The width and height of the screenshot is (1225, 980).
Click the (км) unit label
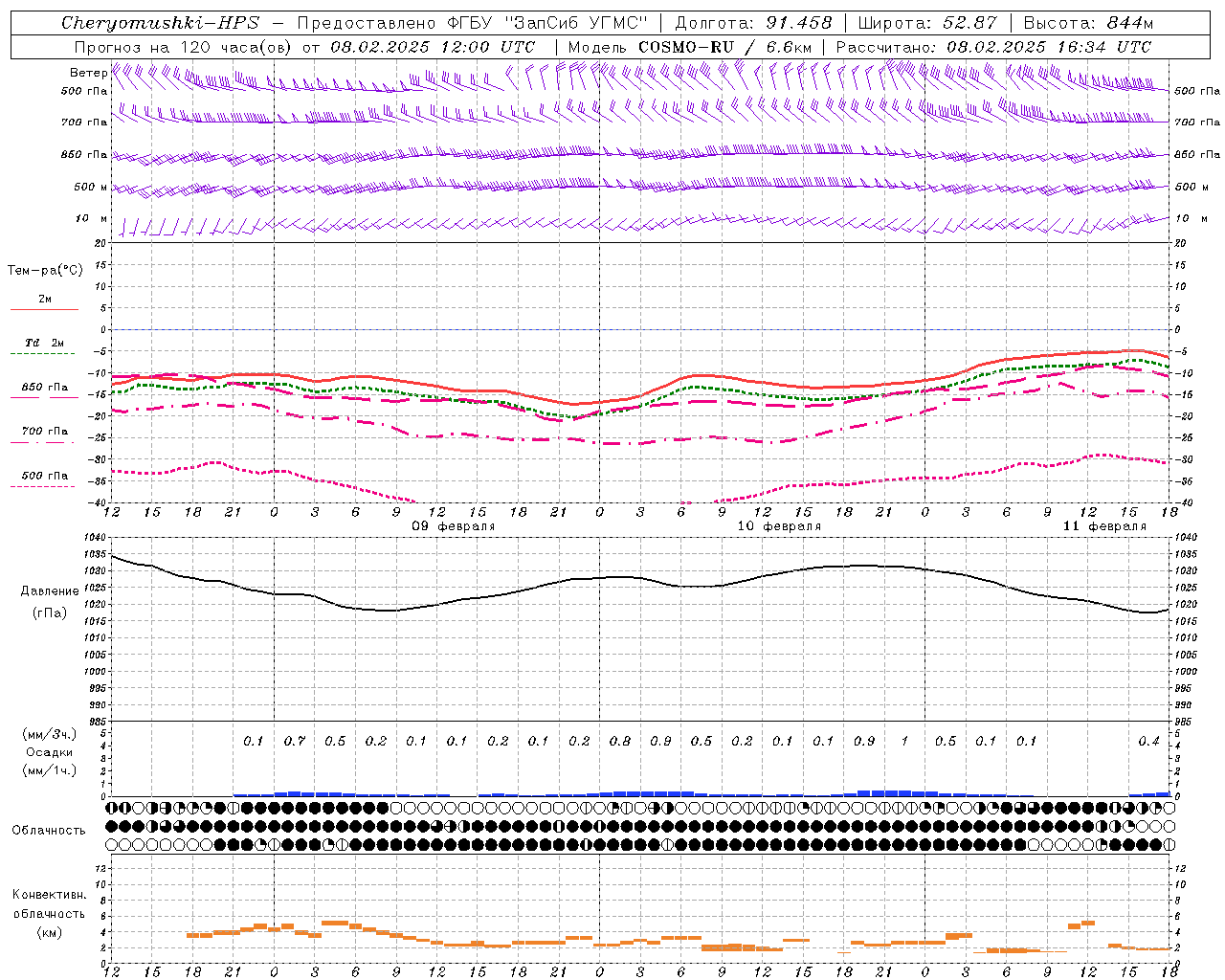click(51, 932)
